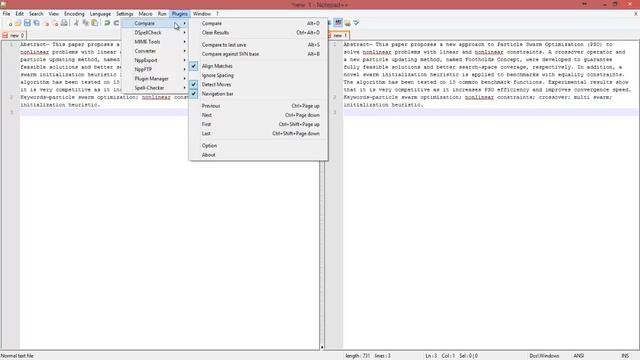Click the Copy toolbar icon
Viewport: 640px width, 360px height.
85,23
